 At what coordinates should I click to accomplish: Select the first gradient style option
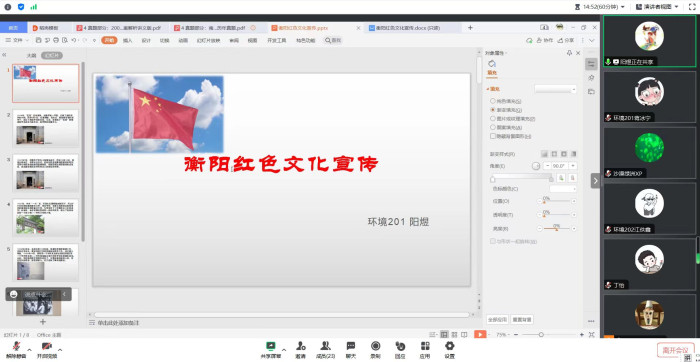click(x=545, y=154)
